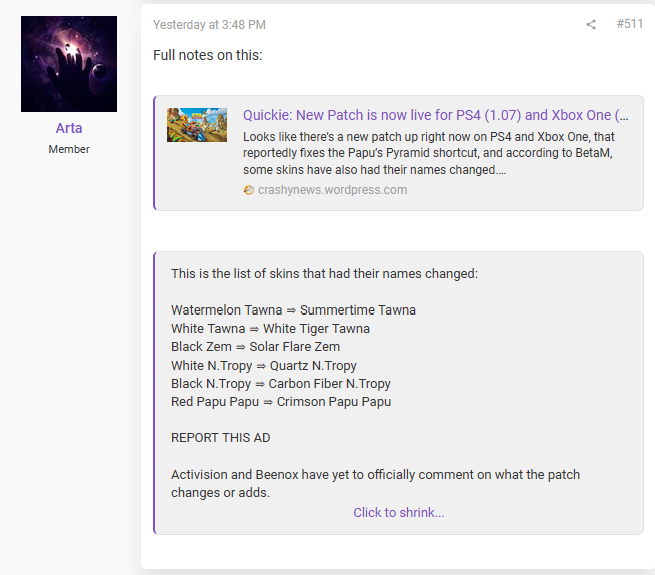The width and height of the screenshot is (655, 575).
Task: Click the 'Full notes on this:' text
Action: (208, 55)
